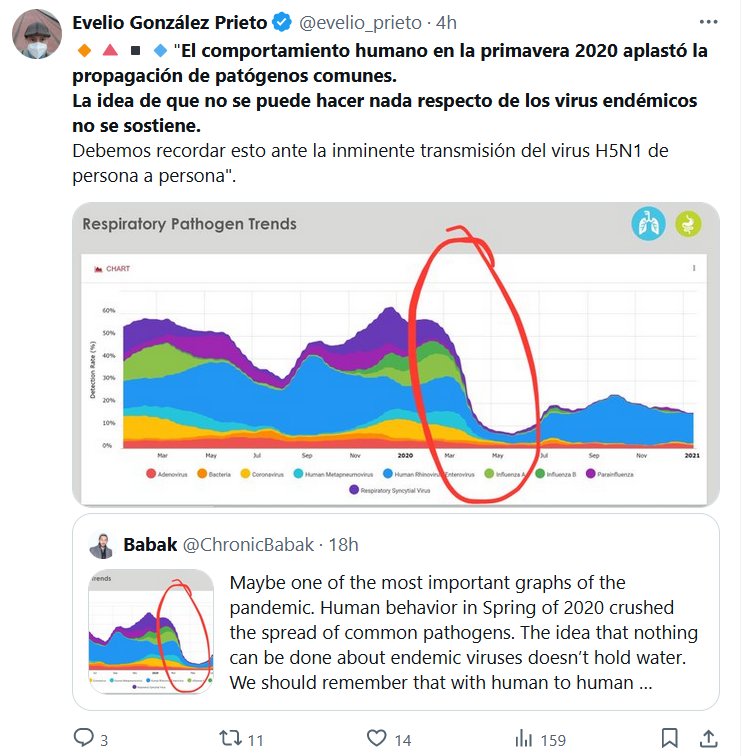Click the green gastrointestinal icon in the chart

click(689, 224)
